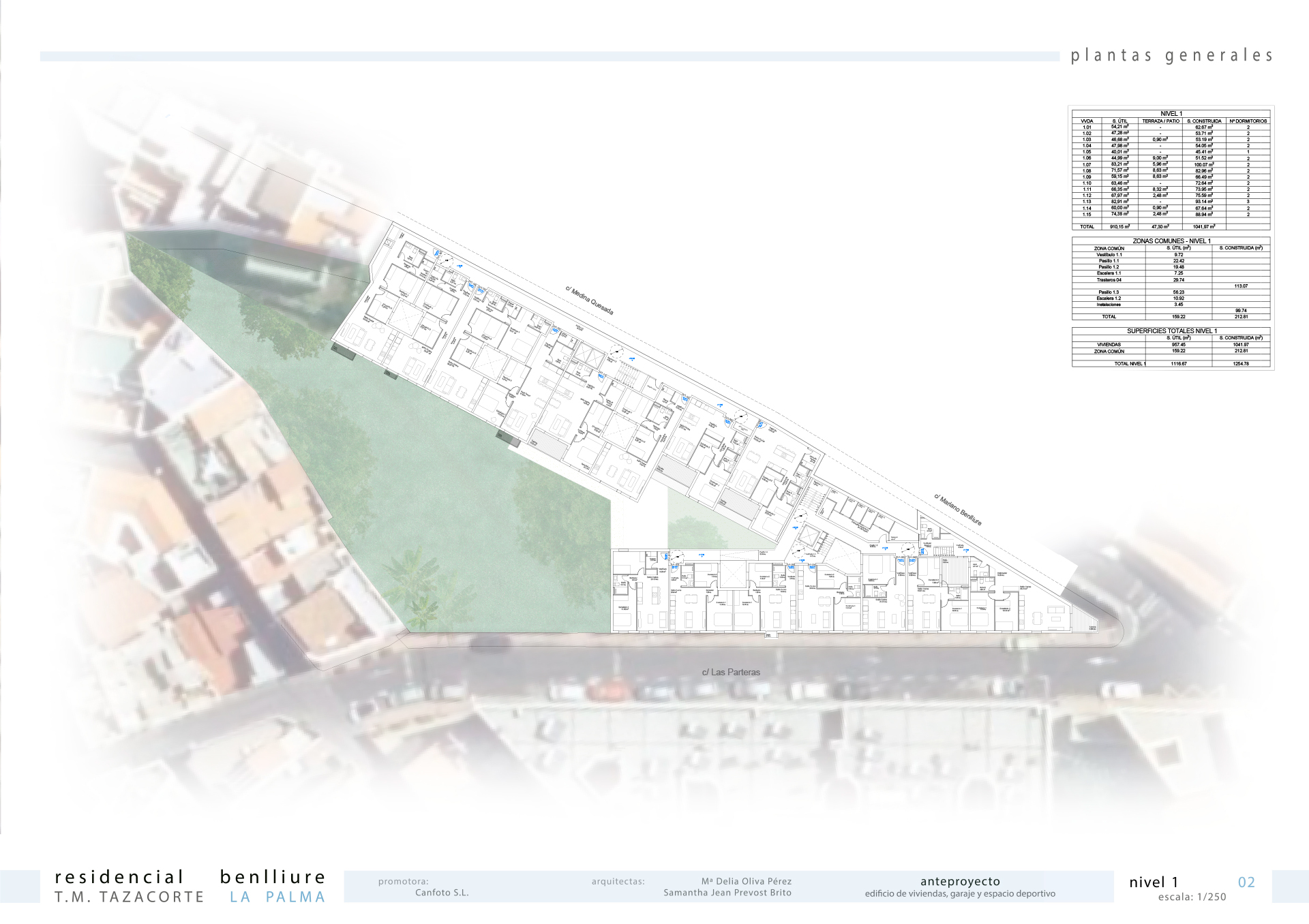This screenshot has height=924, width=1309.
Task: Select dwelling row '1.05' cell
Action: (1087, 152)
